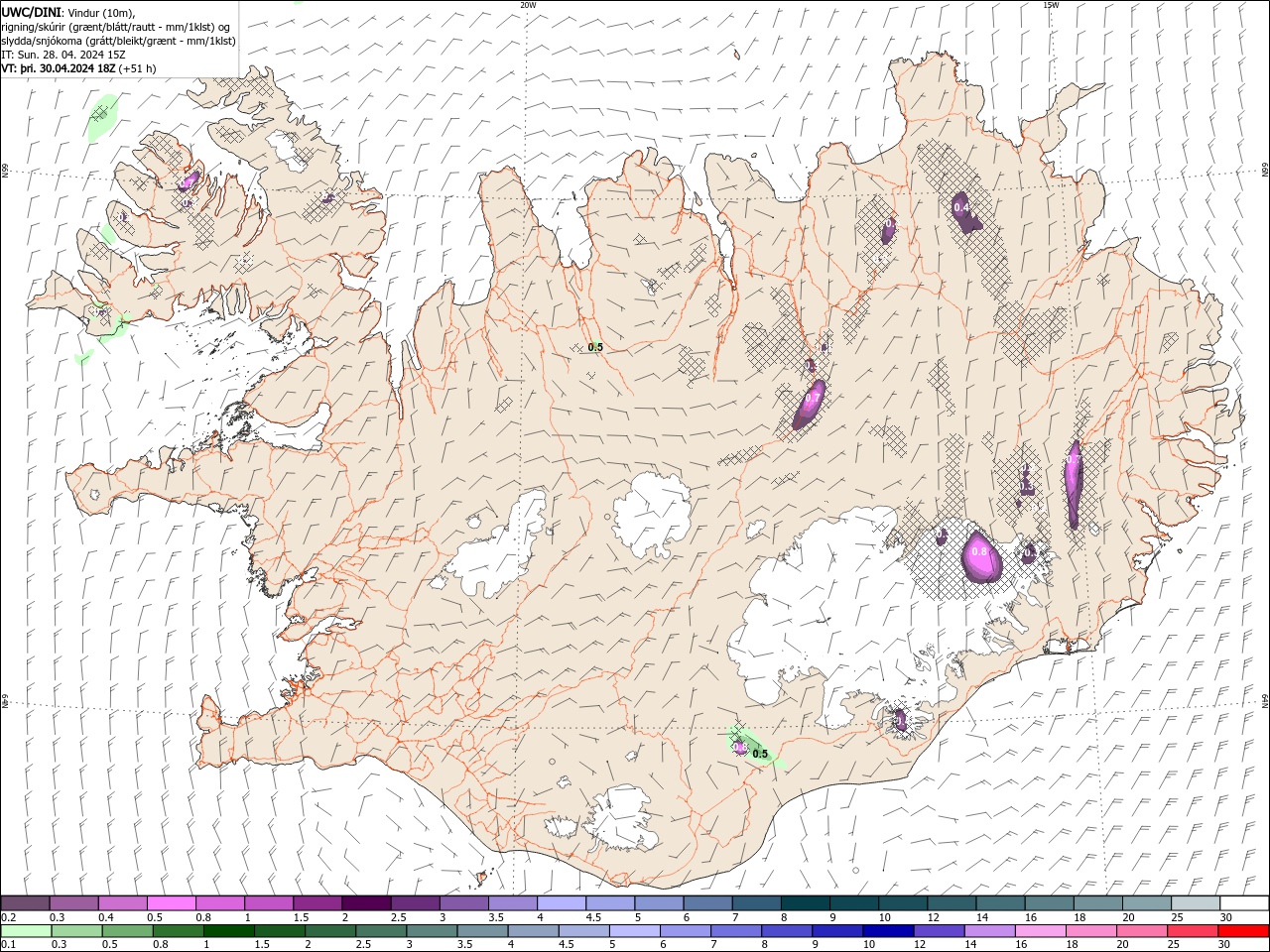Click the bright pink 0.5 swatch, upper legend row

click(x=171, y=903)
